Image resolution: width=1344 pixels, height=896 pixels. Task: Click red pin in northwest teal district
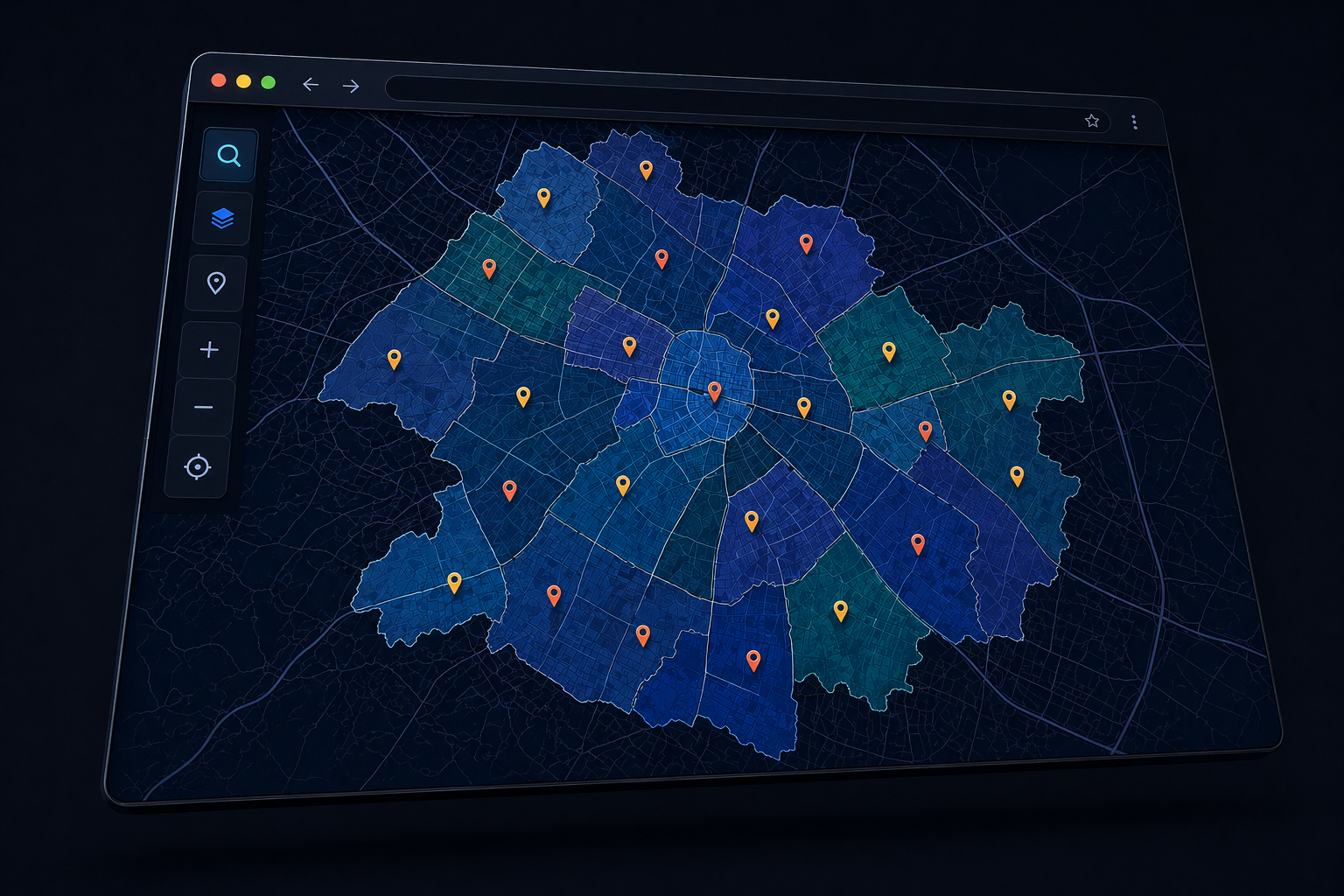(489, 268)
